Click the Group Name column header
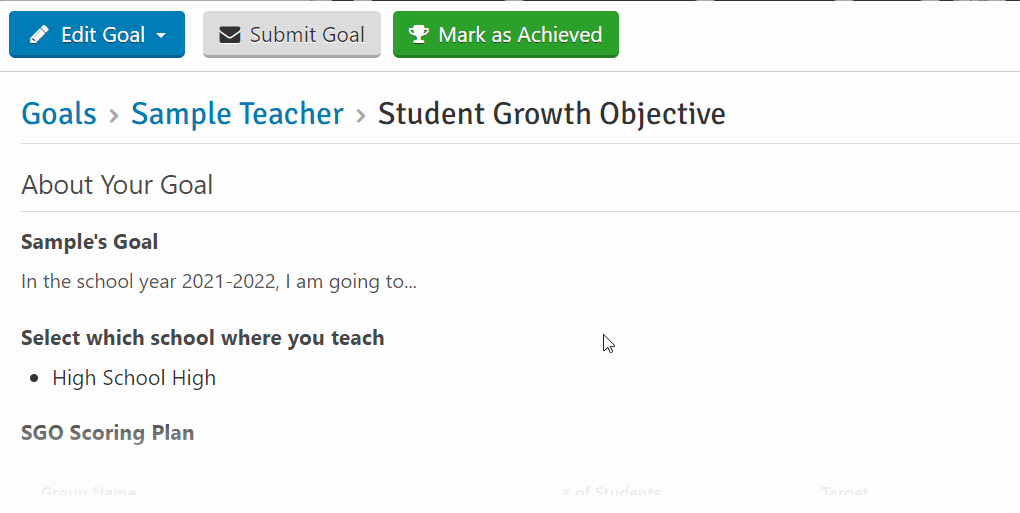The image size is (1020, 513). tap(88, 492)
